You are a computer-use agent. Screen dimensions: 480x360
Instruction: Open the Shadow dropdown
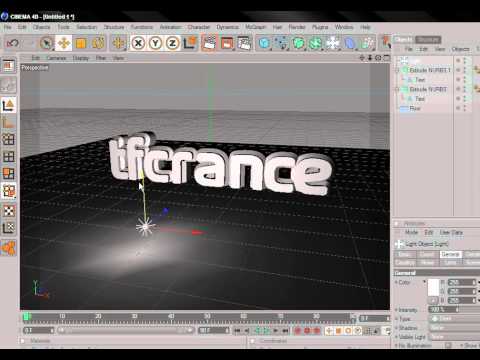[x=454, y=328]
